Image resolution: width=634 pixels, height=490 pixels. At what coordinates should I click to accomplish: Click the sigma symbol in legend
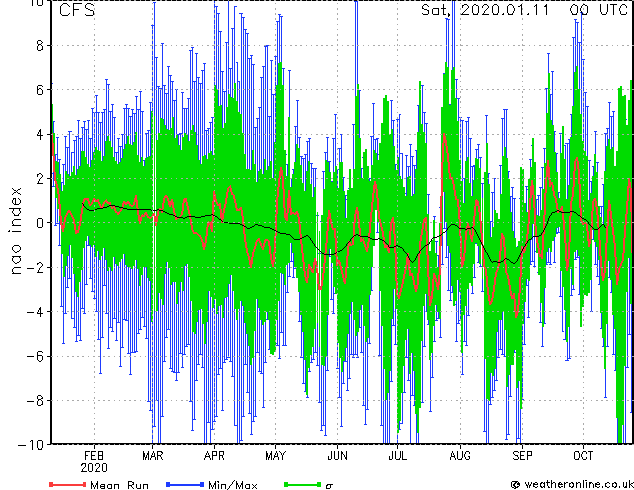(x=329, y=486)
